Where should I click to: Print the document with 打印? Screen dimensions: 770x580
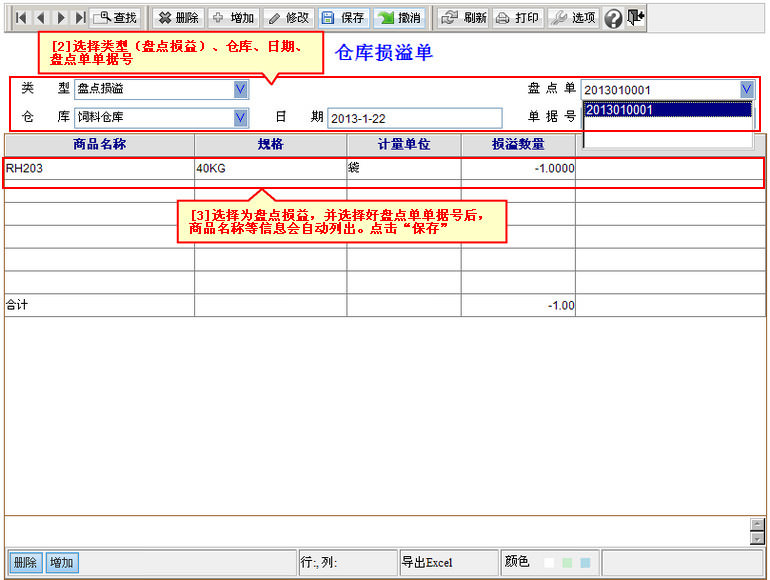pyautogui.click(x=518, y=18)
